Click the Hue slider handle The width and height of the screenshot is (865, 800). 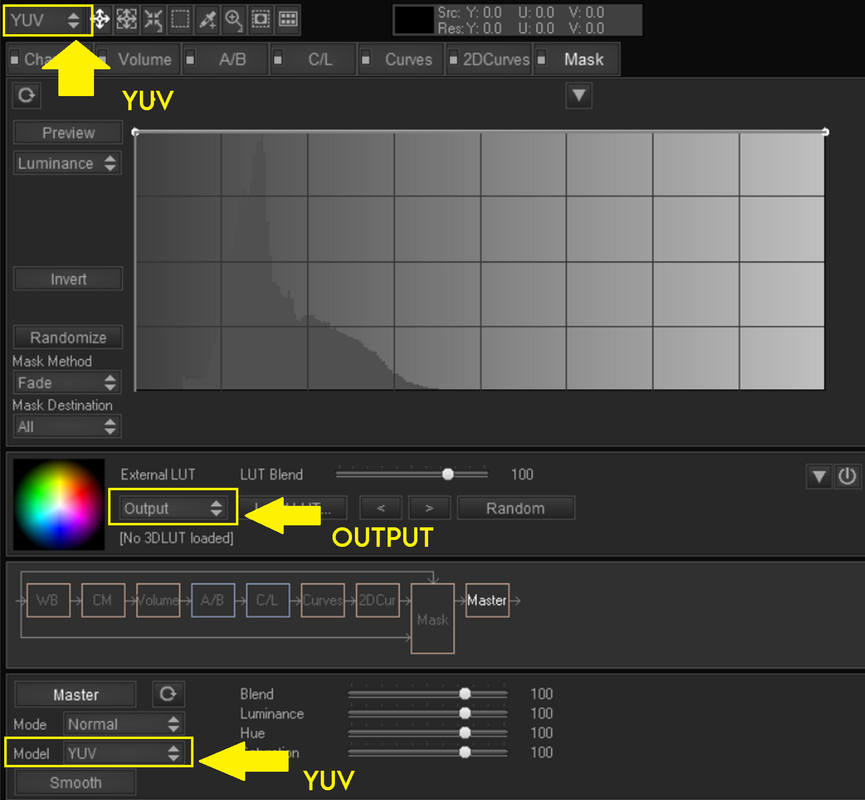[465, 733]
